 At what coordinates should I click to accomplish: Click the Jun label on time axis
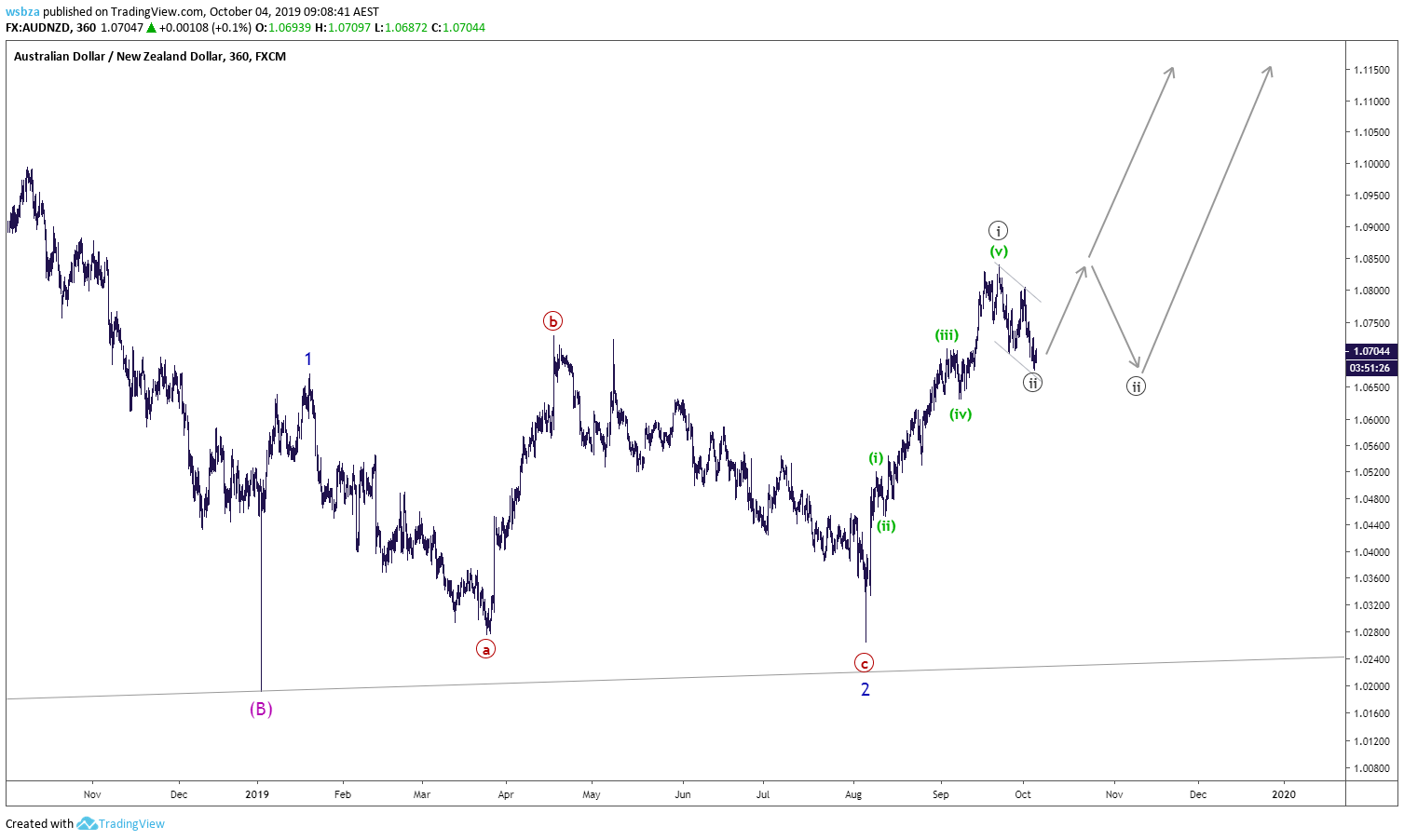683,794
